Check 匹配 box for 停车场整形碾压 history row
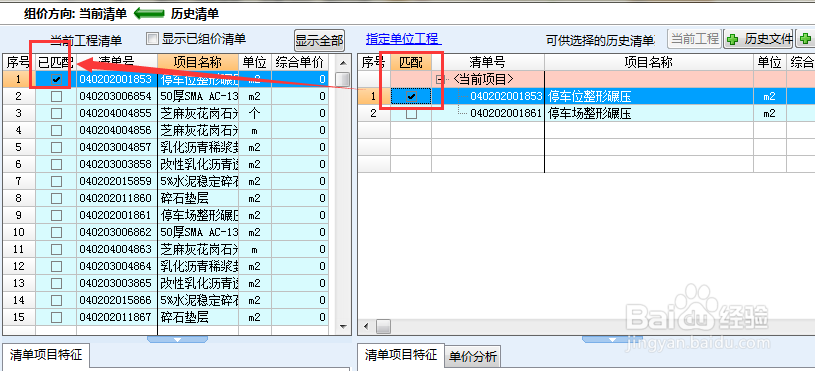Viewport: 815px width, 371px height. coord(411,114)
